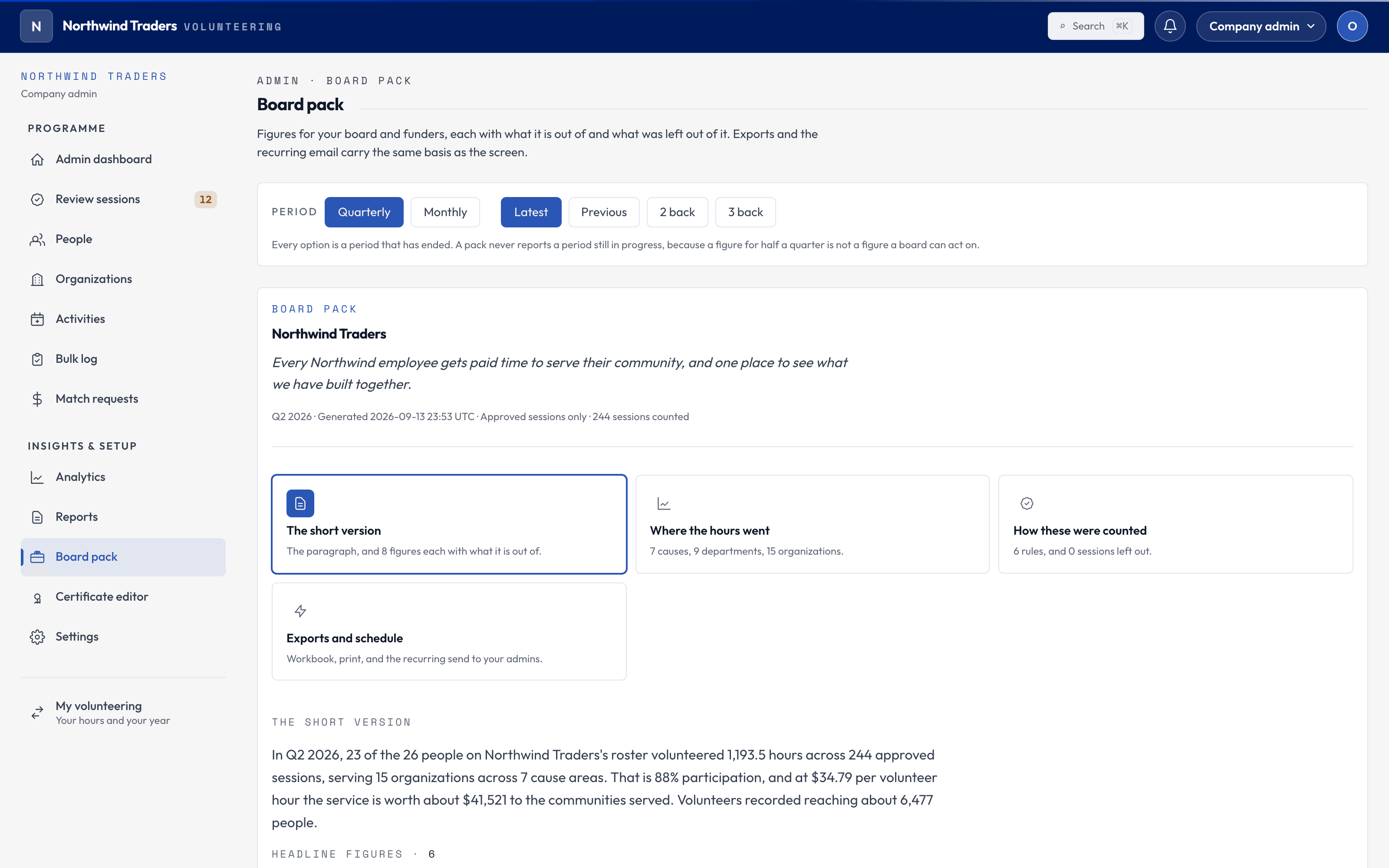Open the Where the hours went section
This screenshot has width=1389, height=868.
812,524
